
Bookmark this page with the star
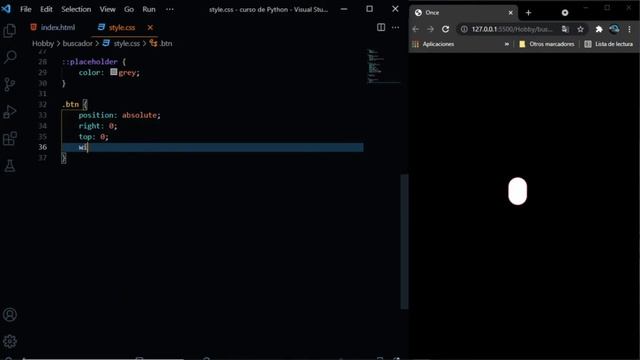tap(580, 29)
